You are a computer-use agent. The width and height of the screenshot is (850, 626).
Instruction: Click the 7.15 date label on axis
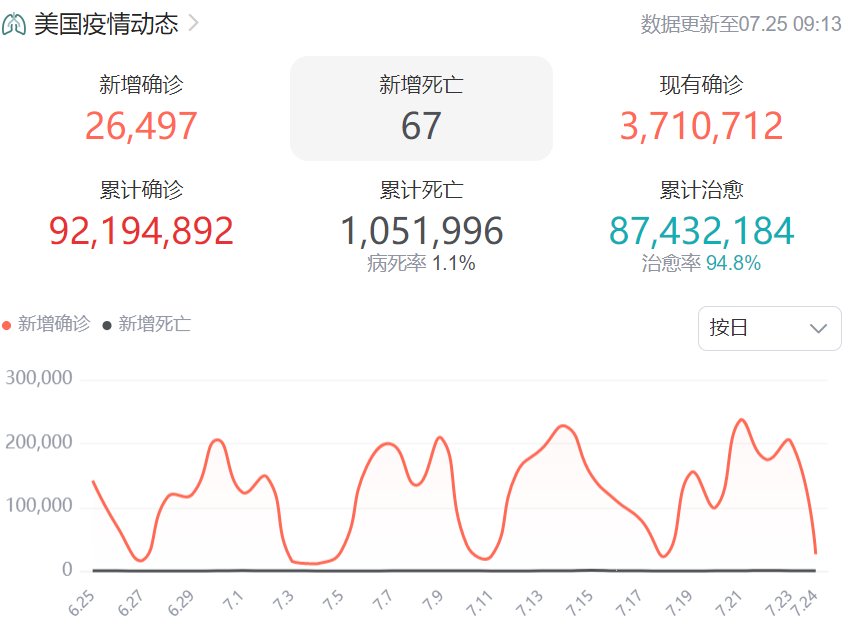tap(580, 603)
